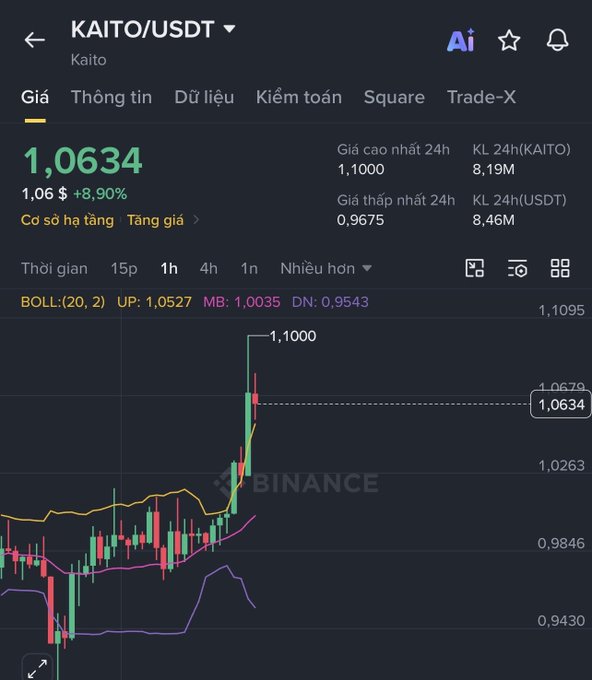Tap the 1,1095 price axis label
Image resolution: width=592 pixels, height=680 pixels.
[561, 310]
